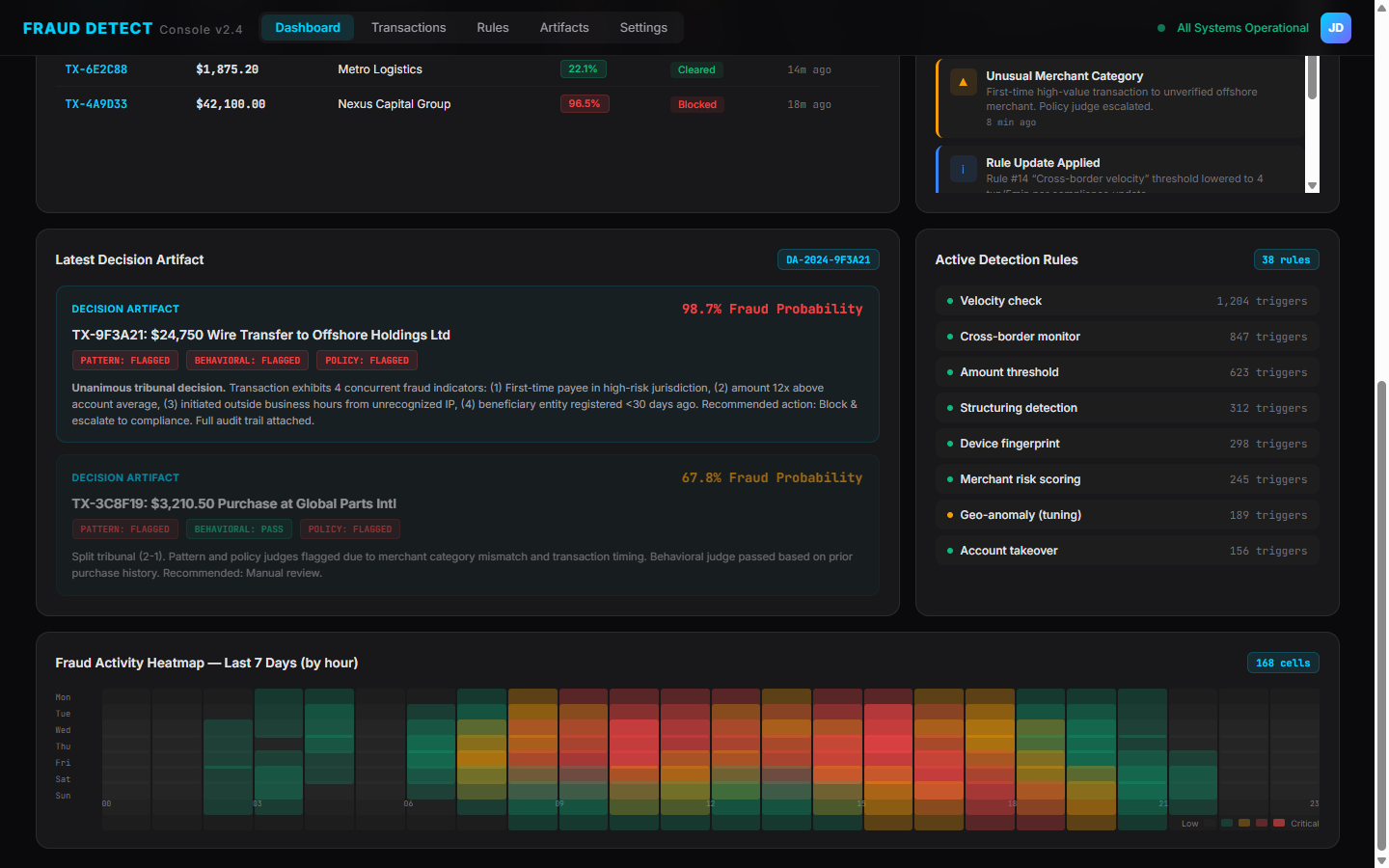Open the JD user avatar menu
Viewport: 1389px width, 868px height.
1336,28
